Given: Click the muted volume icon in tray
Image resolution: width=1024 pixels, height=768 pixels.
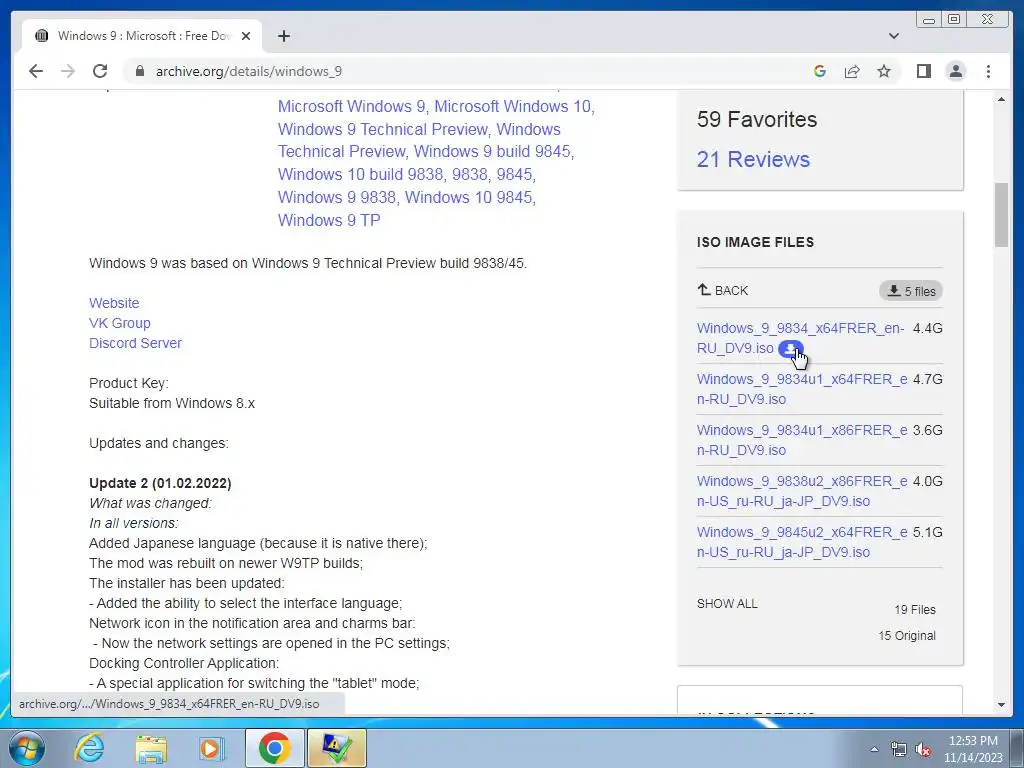Looking at the screenshot, I should pos(923,750).
